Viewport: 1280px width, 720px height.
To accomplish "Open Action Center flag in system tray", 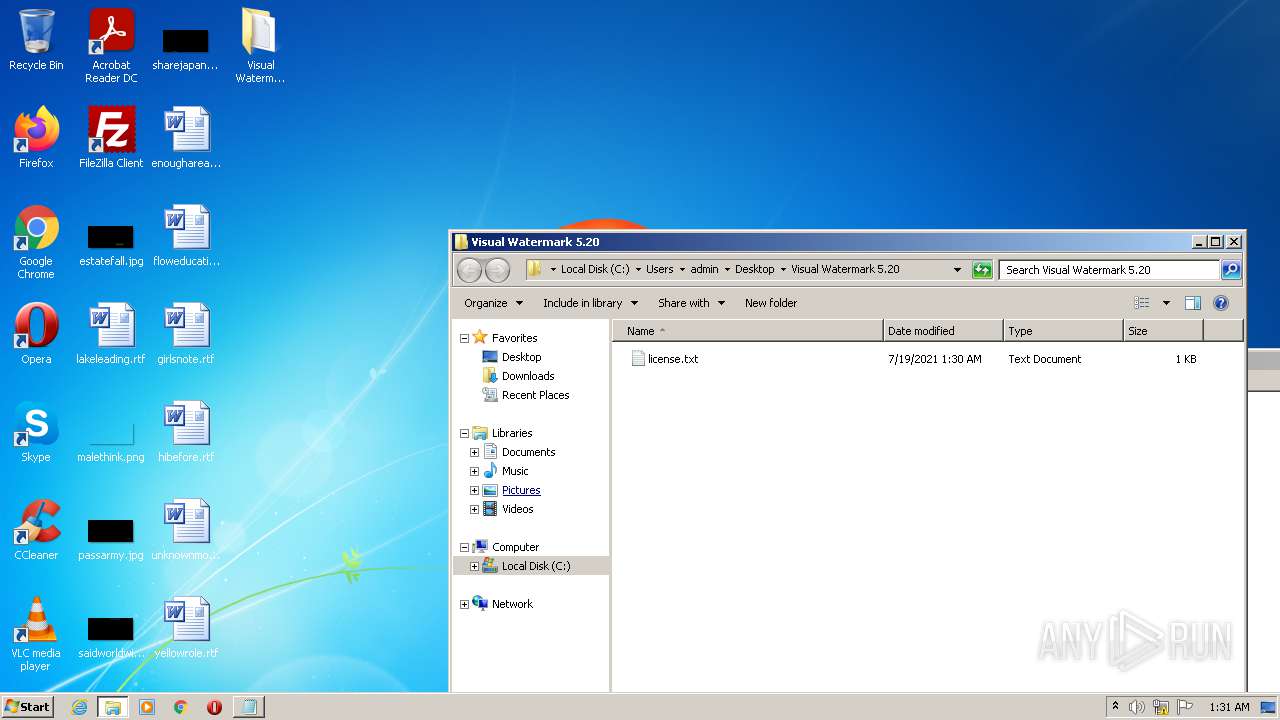I will click(1184, 707).
